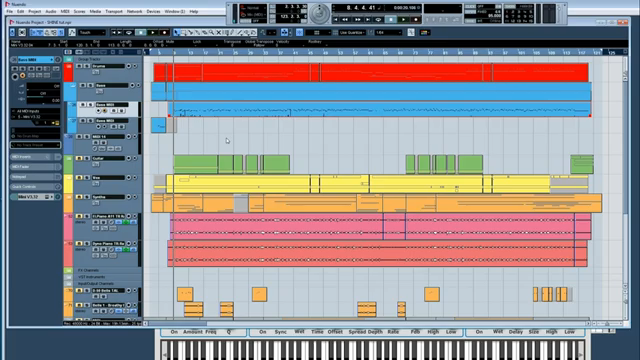Click the CLICK toggle in Transport panel
Viewport: 640px width, 360px height.
coord(470,7)
